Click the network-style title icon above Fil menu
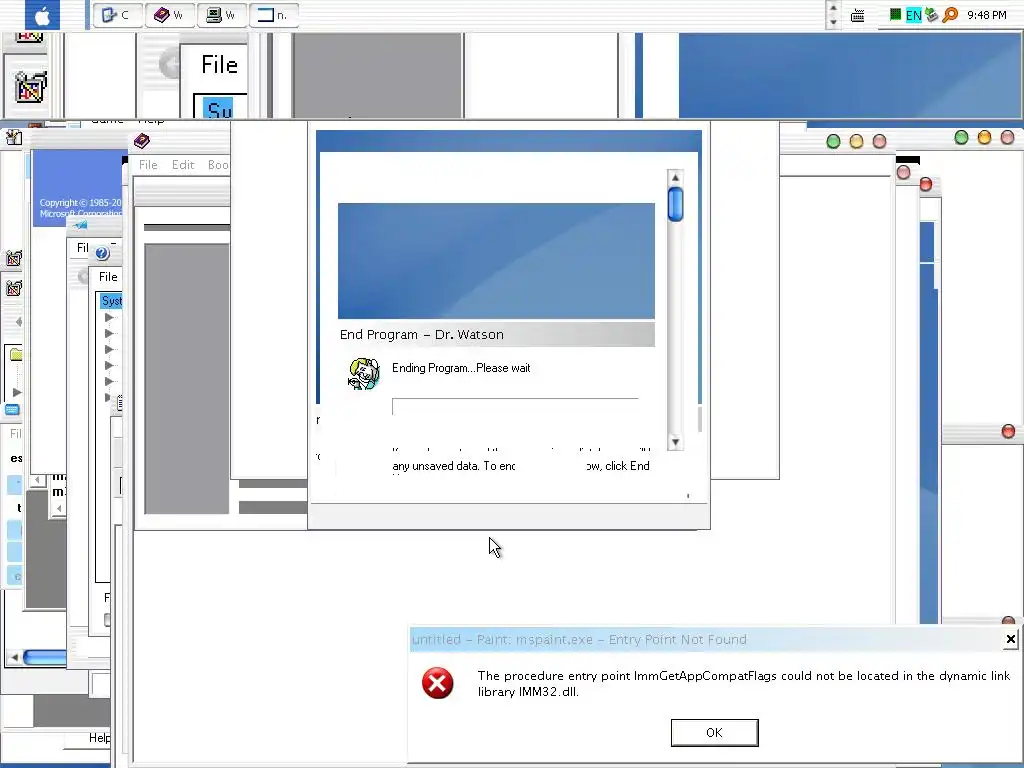Viewport: 1024px width, 768px height. (80, 225)
